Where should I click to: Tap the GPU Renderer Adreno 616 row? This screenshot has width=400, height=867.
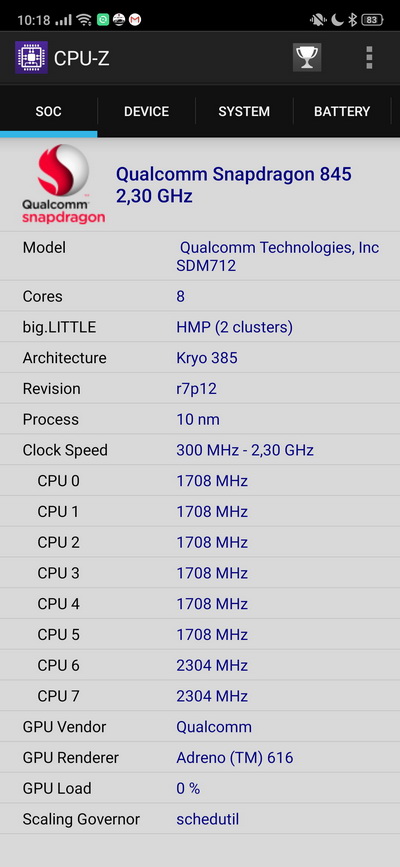point(200,758)
